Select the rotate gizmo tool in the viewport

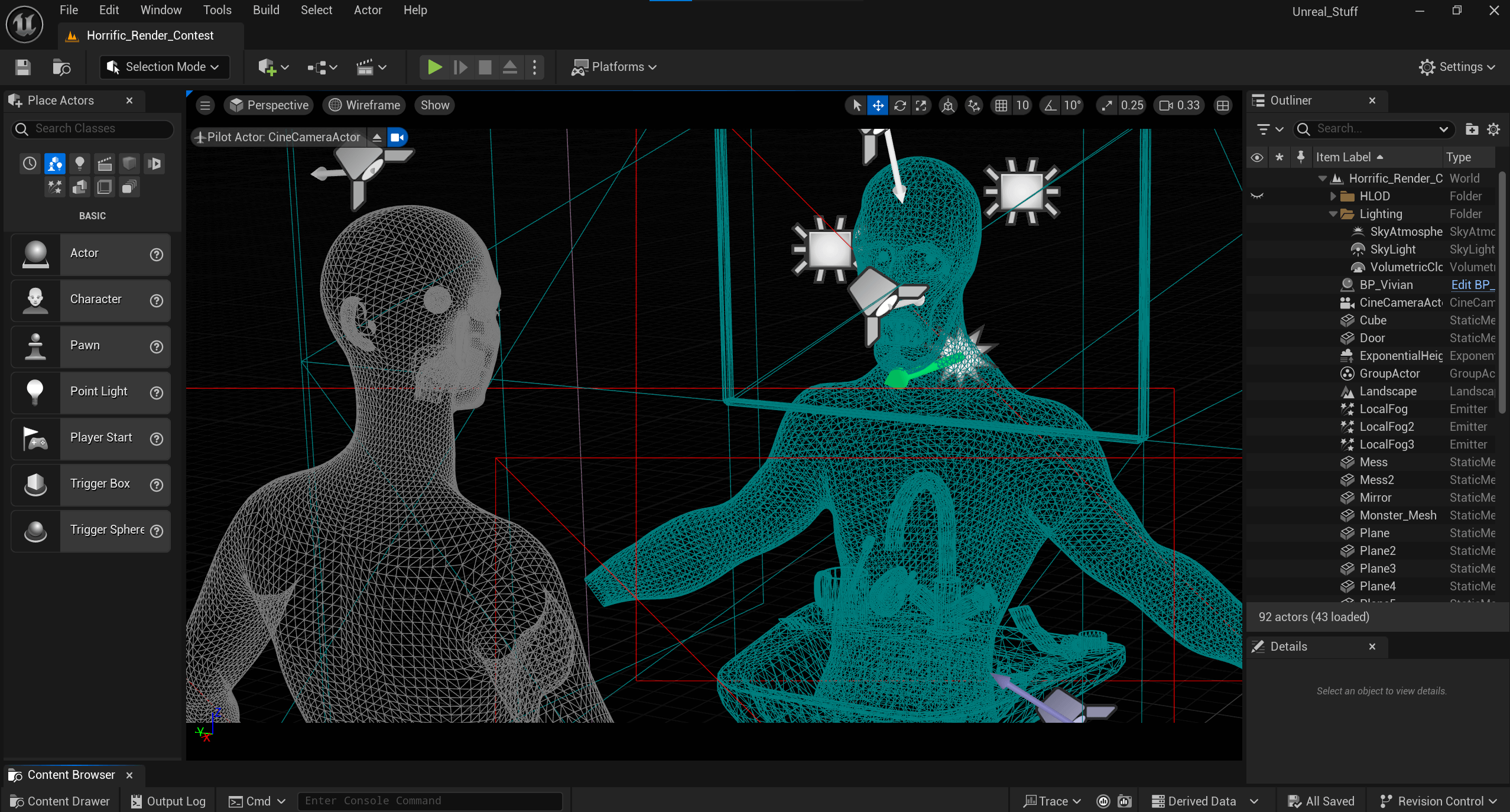tap(899, 105)
